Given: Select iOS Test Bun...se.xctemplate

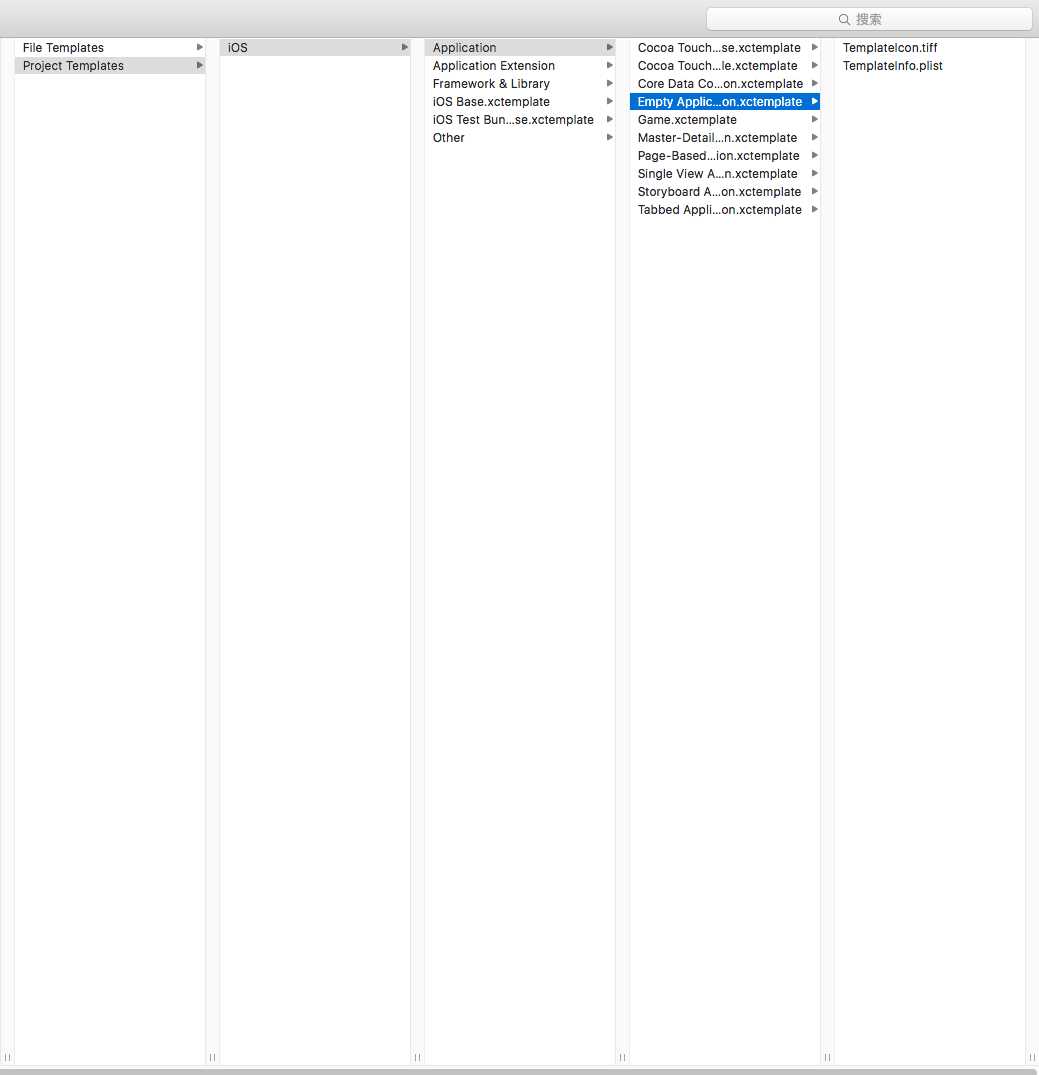Looking at the screenshot, I should click(x=520, y=119).
